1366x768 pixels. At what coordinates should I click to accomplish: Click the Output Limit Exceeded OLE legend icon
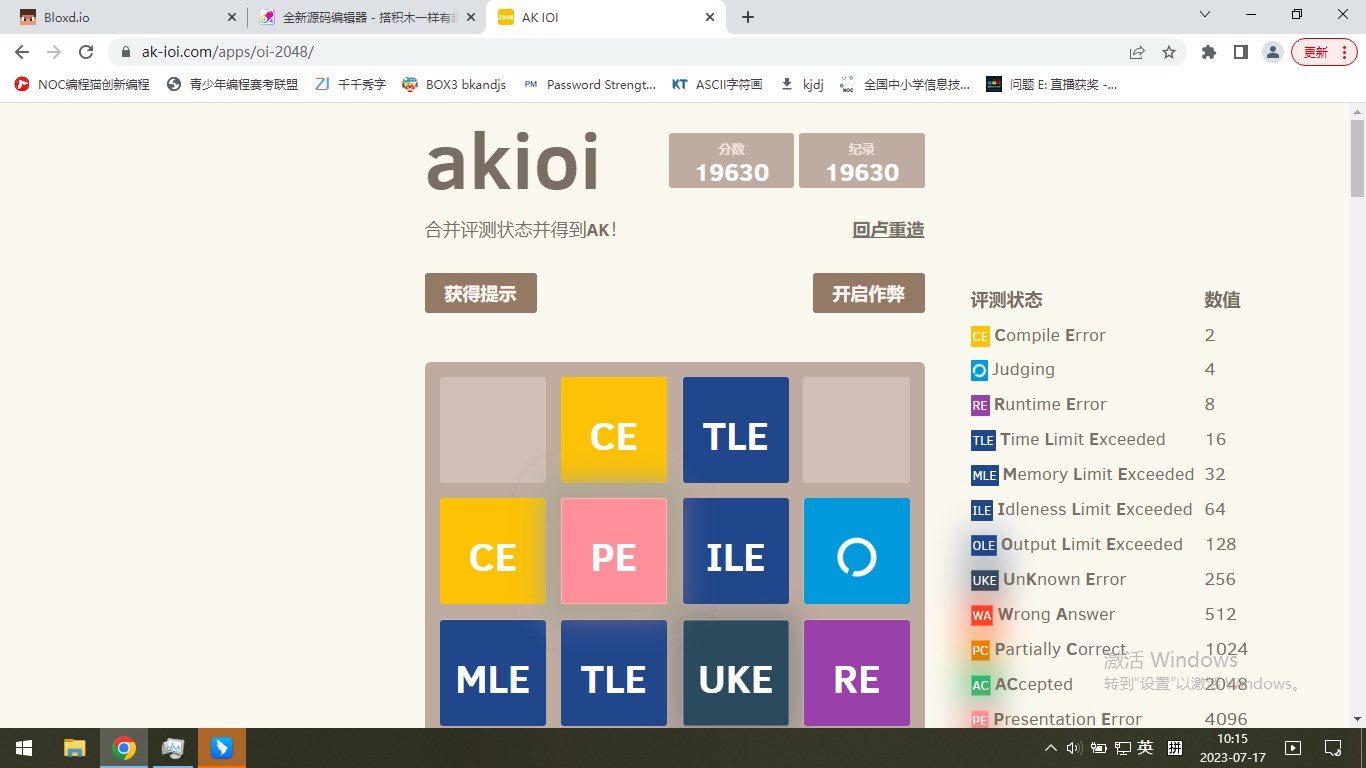tap(984, 545)
